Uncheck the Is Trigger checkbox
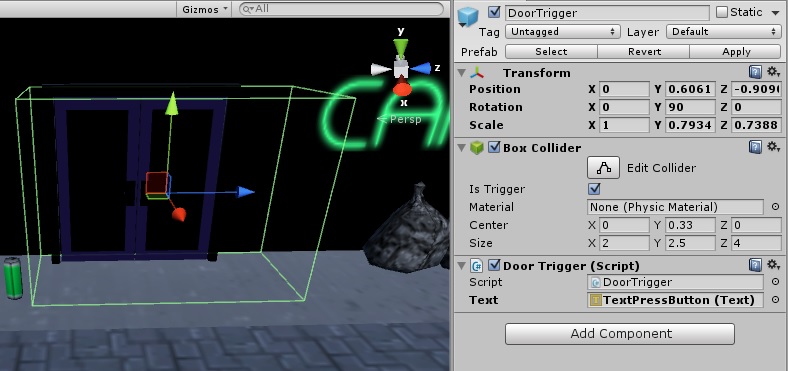This screenshot has width=788, height=371. 594,189
